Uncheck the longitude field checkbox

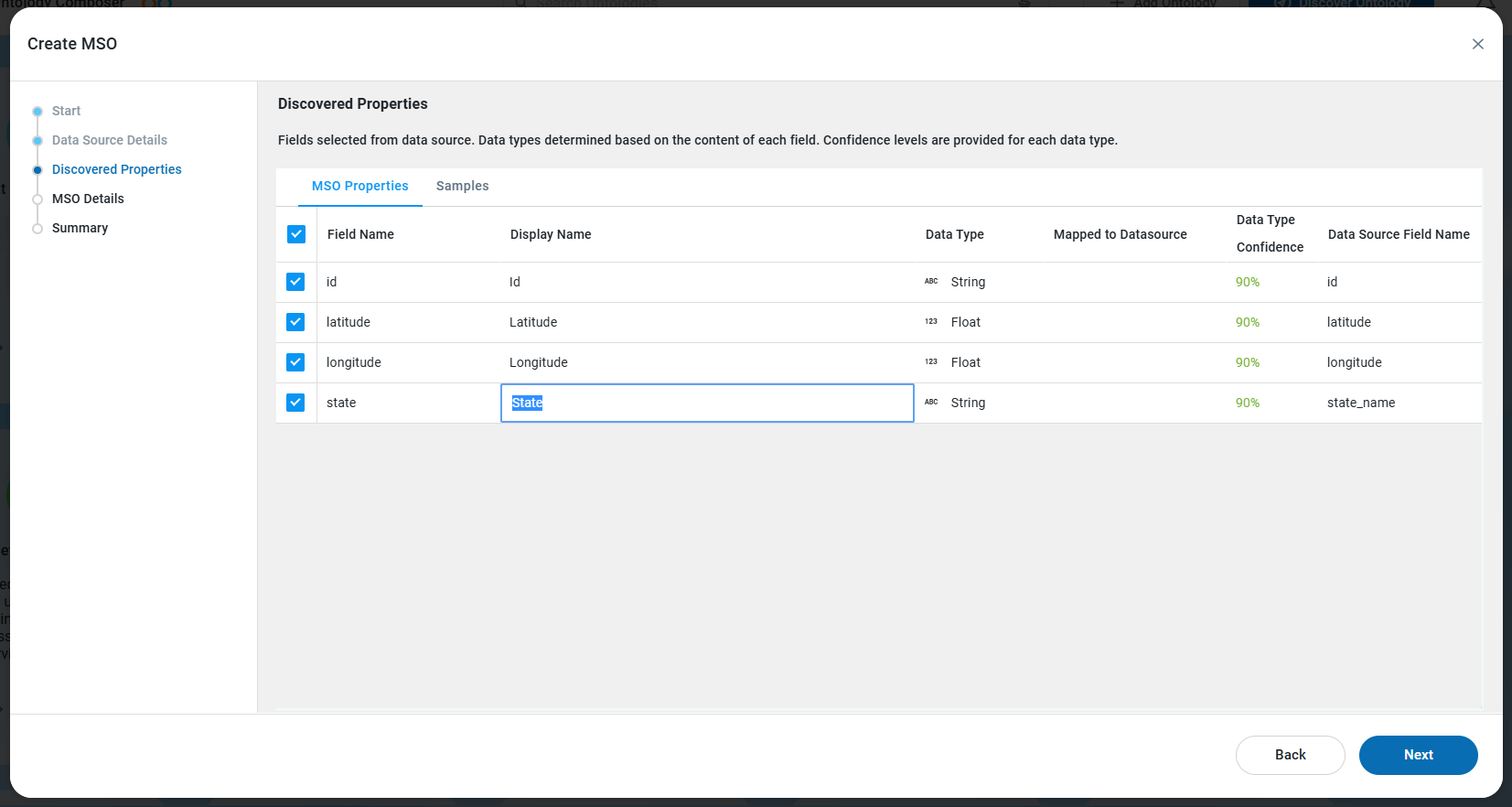pyautogui.click(x=295, y=362)
